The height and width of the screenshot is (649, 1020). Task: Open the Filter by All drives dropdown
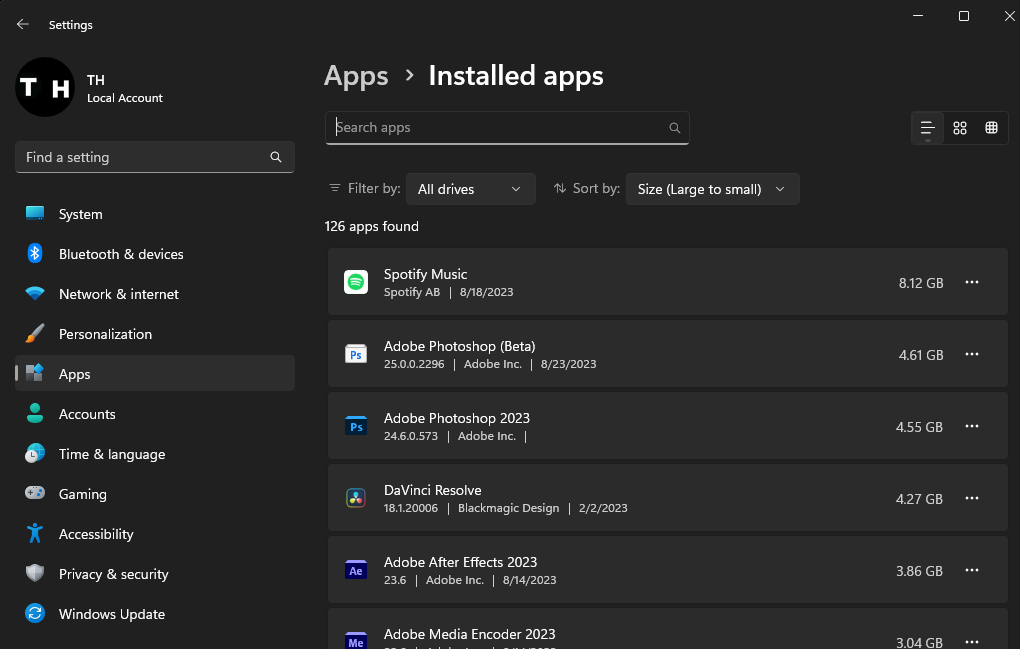point(470,189)
